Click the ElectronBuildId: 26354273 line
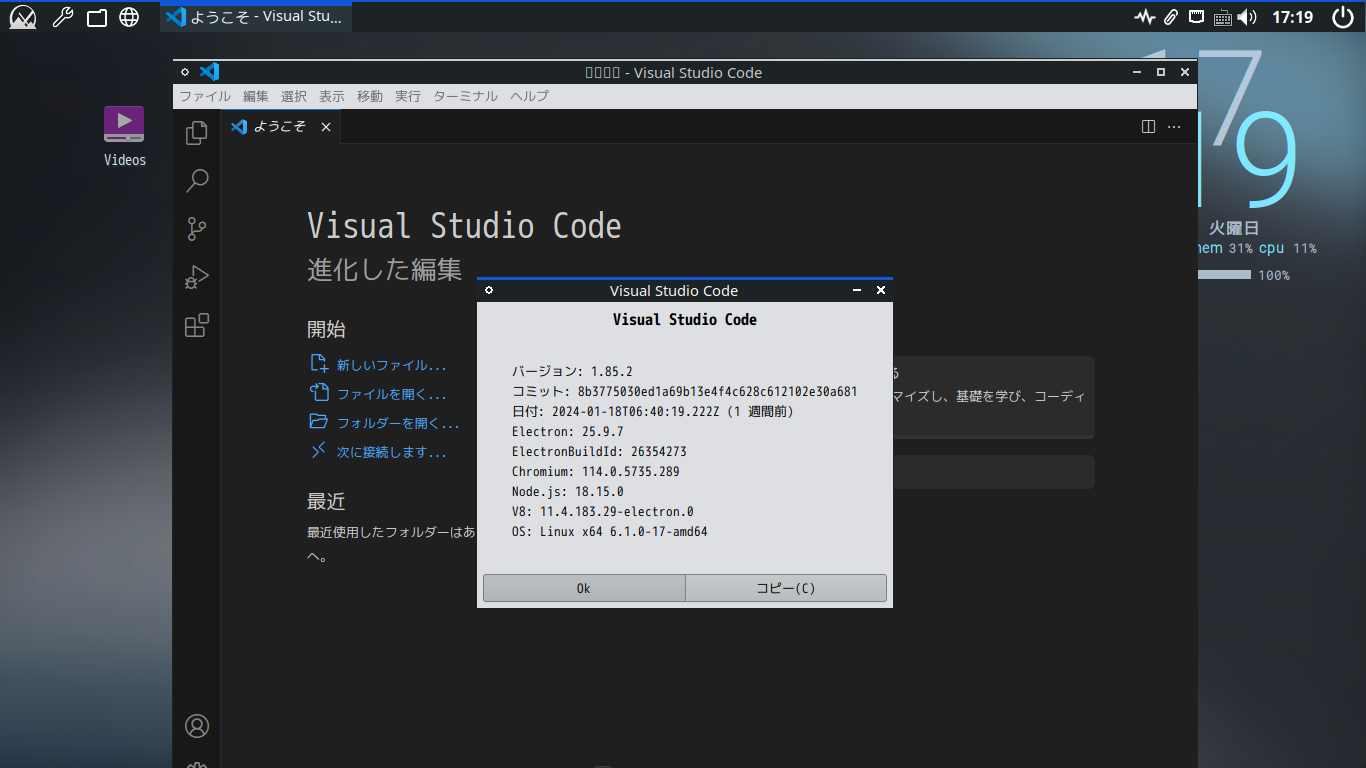 [x=599, y=451]
